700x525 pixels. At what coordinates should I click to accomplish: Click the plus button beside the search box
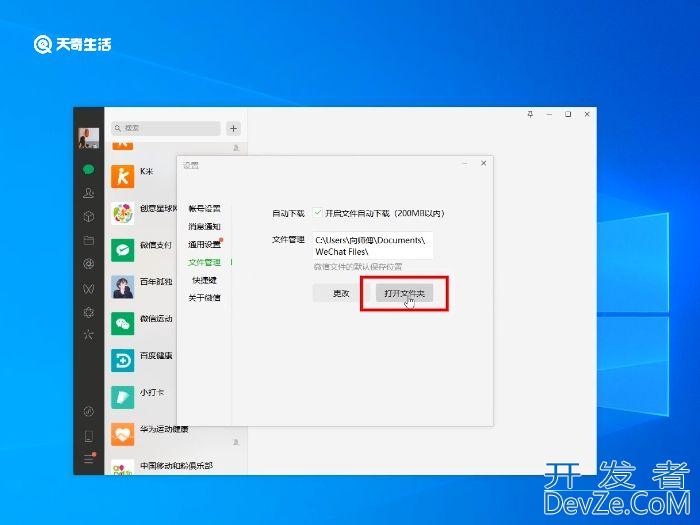click(233, 129)
